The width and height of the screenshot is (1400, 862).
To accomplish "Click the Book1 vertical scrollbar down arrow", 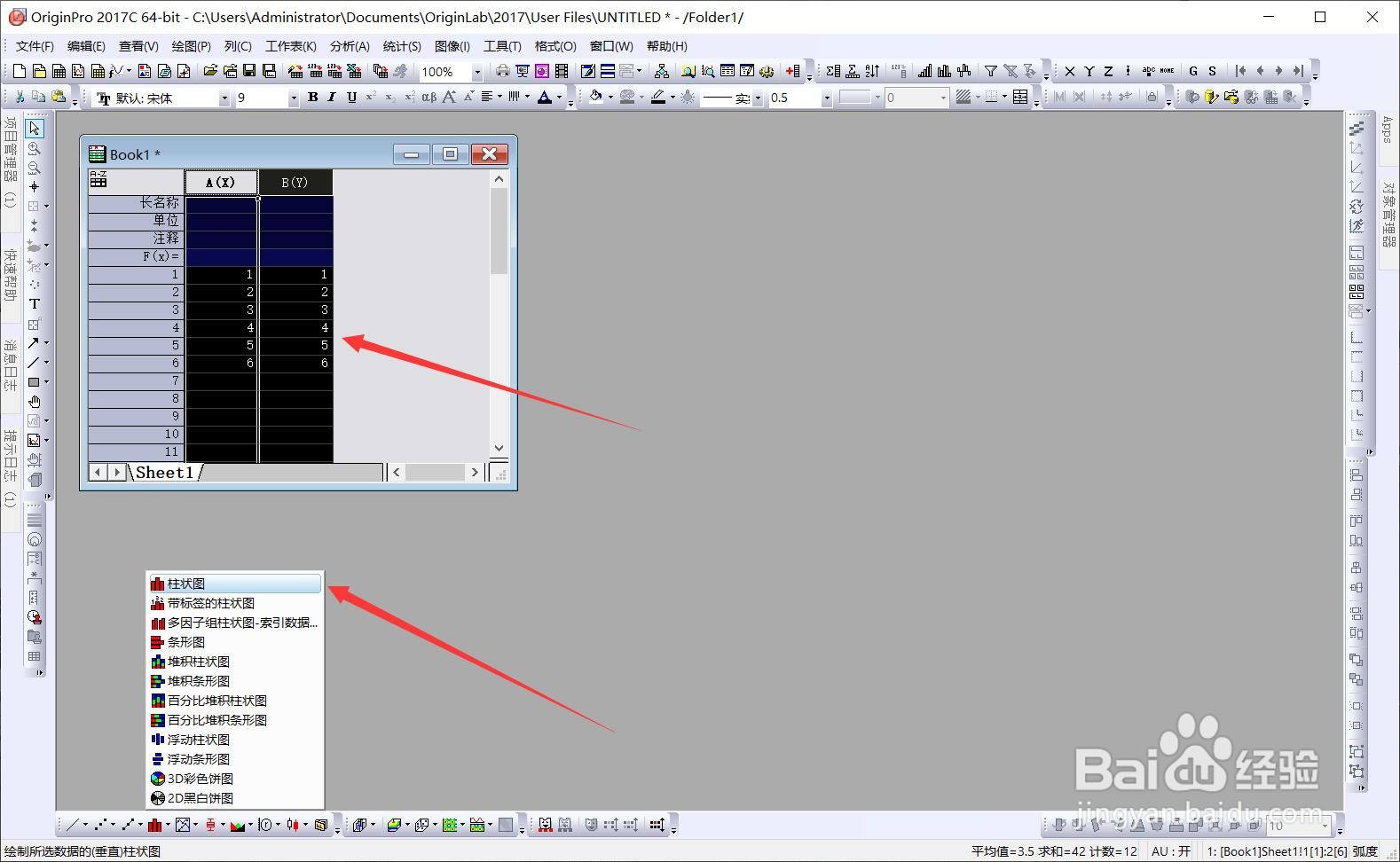I will 499,449.
